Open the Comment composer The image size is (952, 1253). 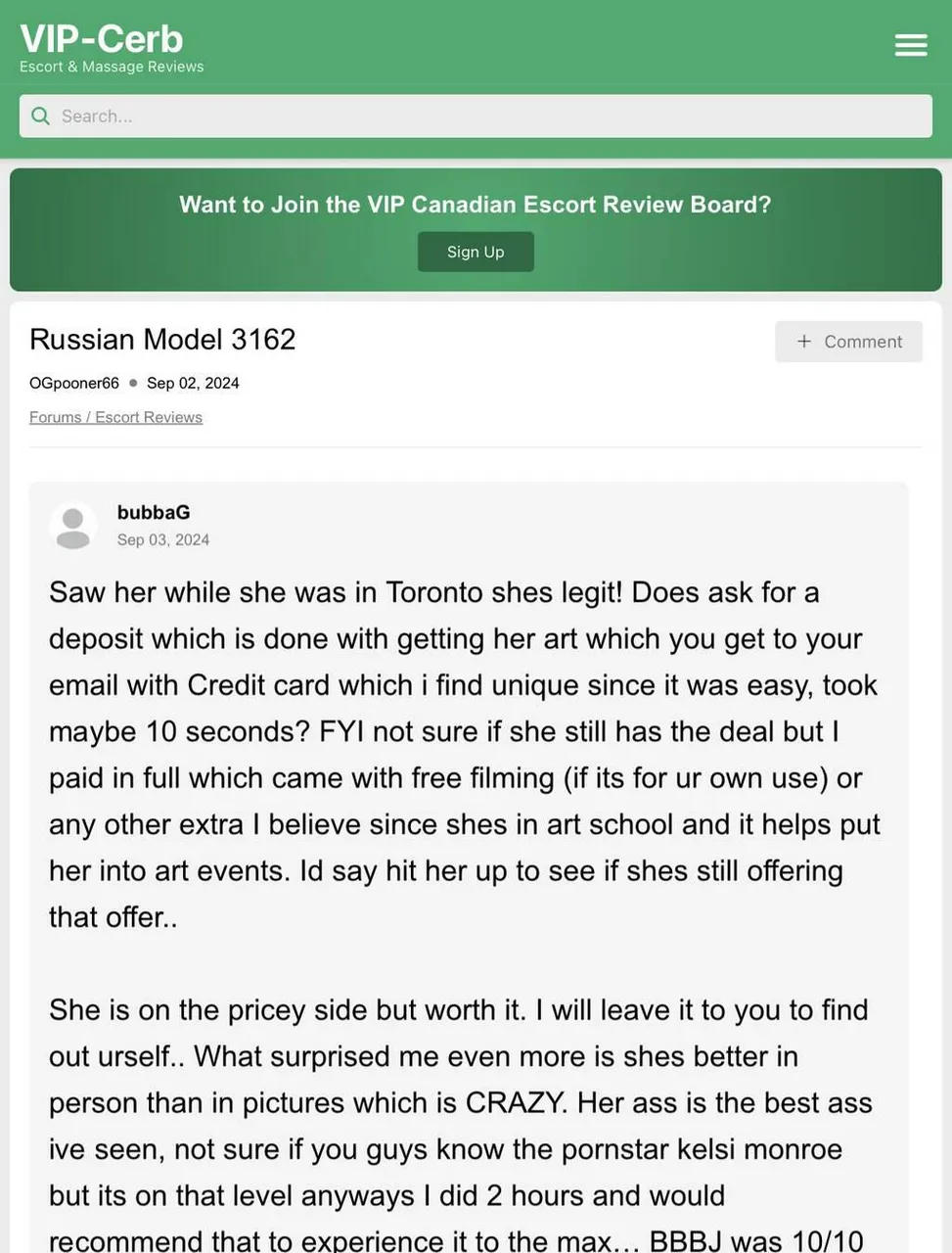tap(848, 342)
